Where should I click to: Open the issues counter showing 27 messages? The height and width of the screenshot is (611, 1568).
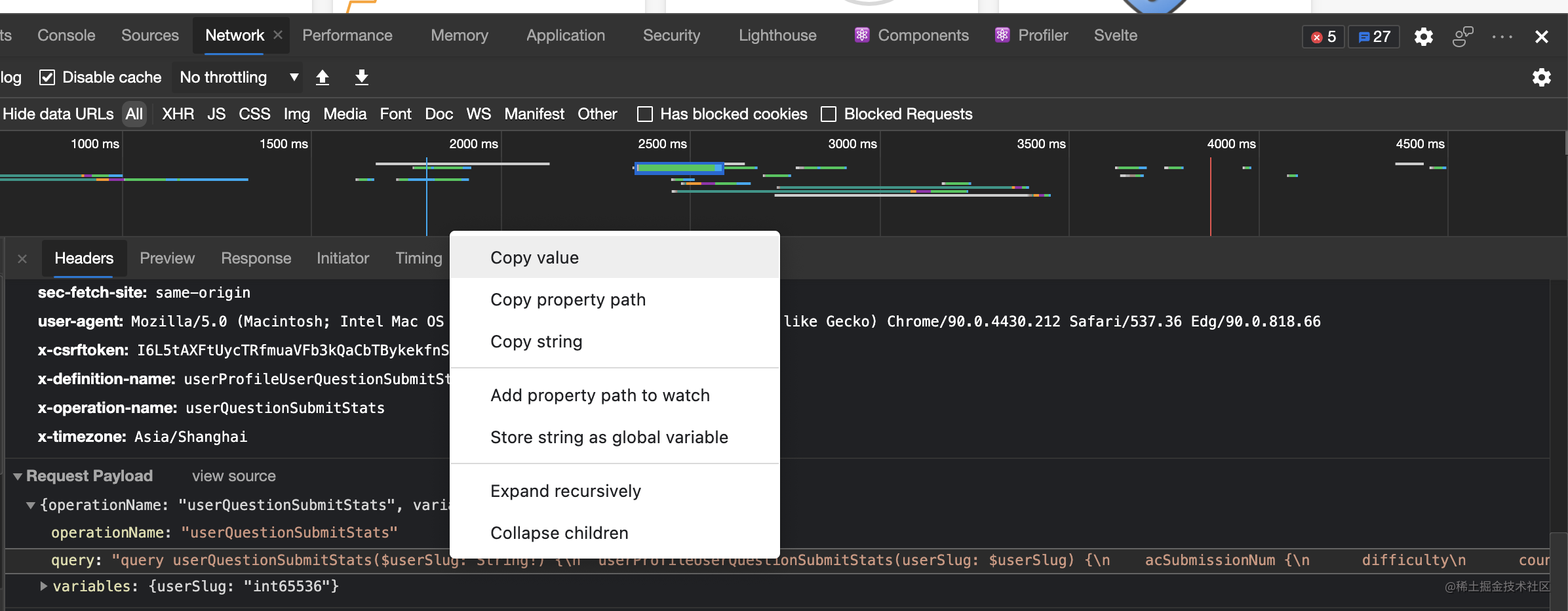(1374, 37)
